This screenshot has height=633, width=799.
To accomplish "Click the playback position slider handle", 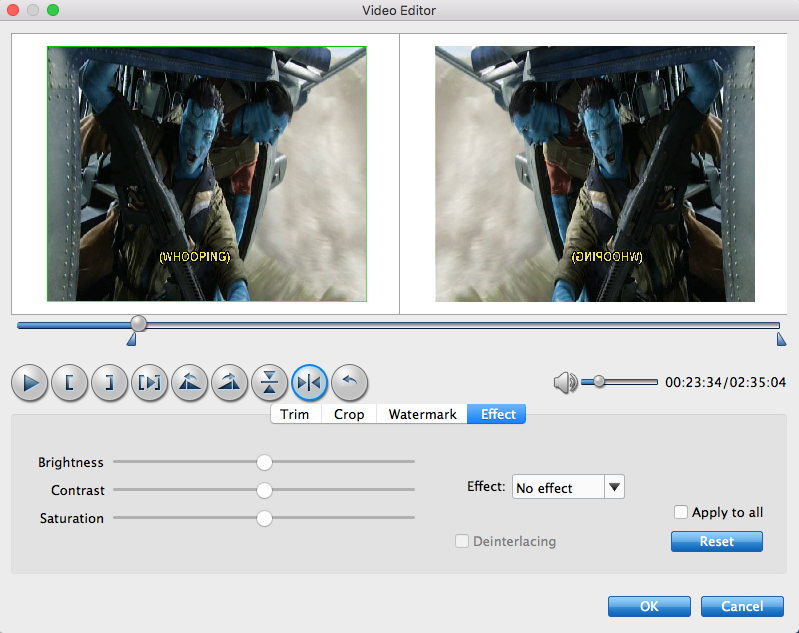I will tap(138, 324).
